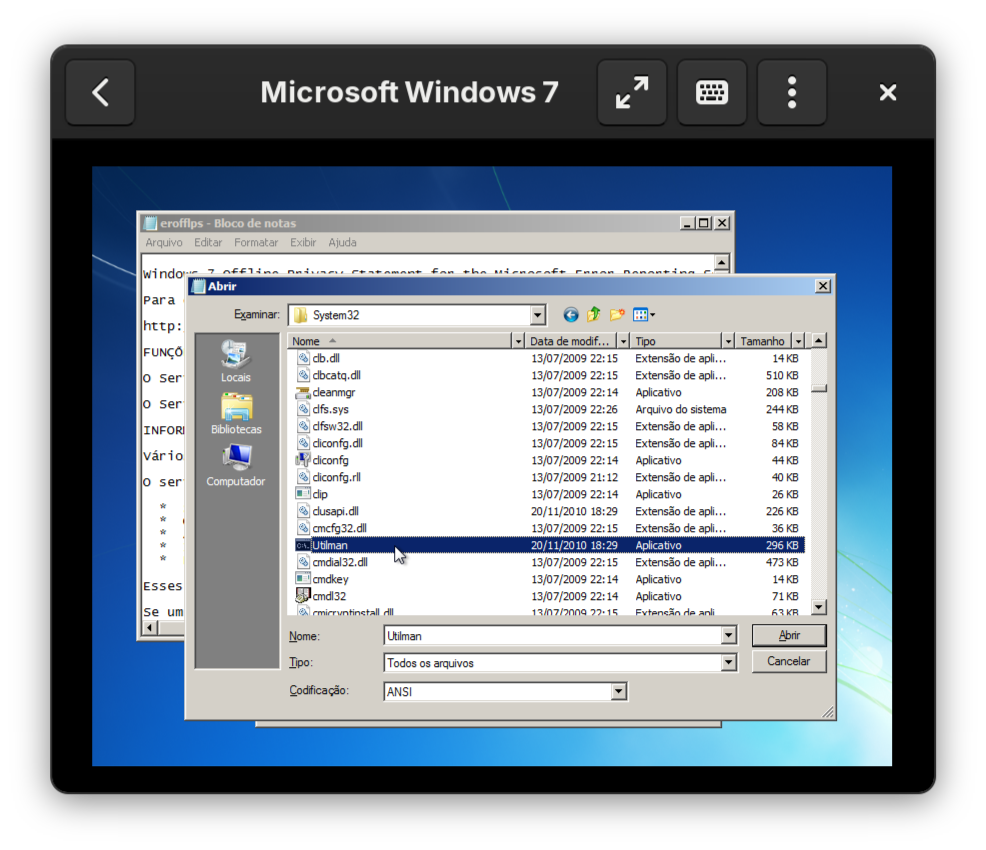Screen dimensions: 986x850
Task: Click Notepad's vertical scrollbar up arrow
Action: click(722, 262)
